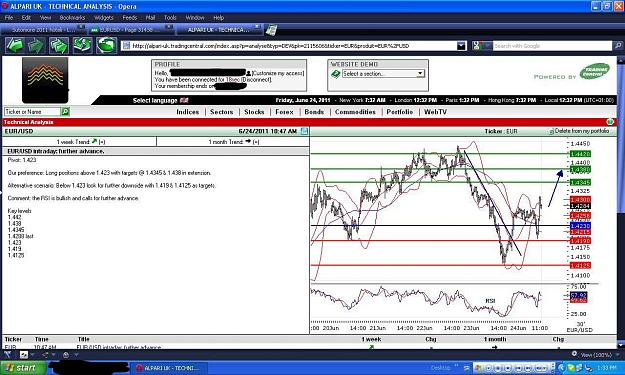
Task: Click the green globe Home button
Action: click(x=106, y=45)
